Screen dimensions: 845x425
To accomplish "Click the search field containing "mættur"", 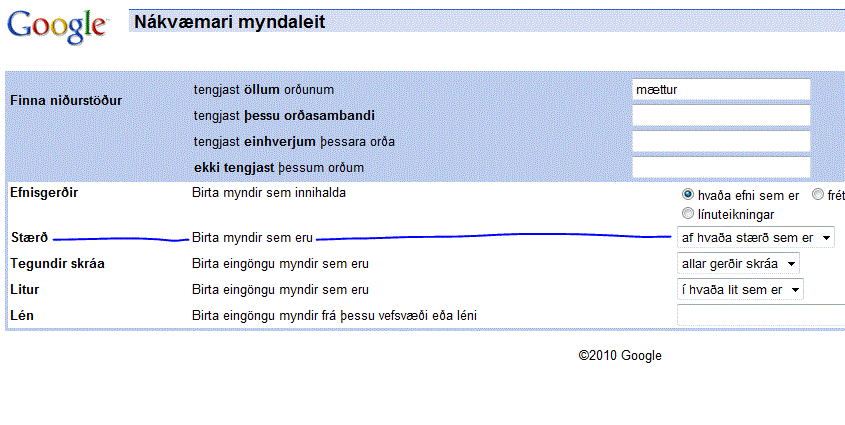I will point(720,90).
